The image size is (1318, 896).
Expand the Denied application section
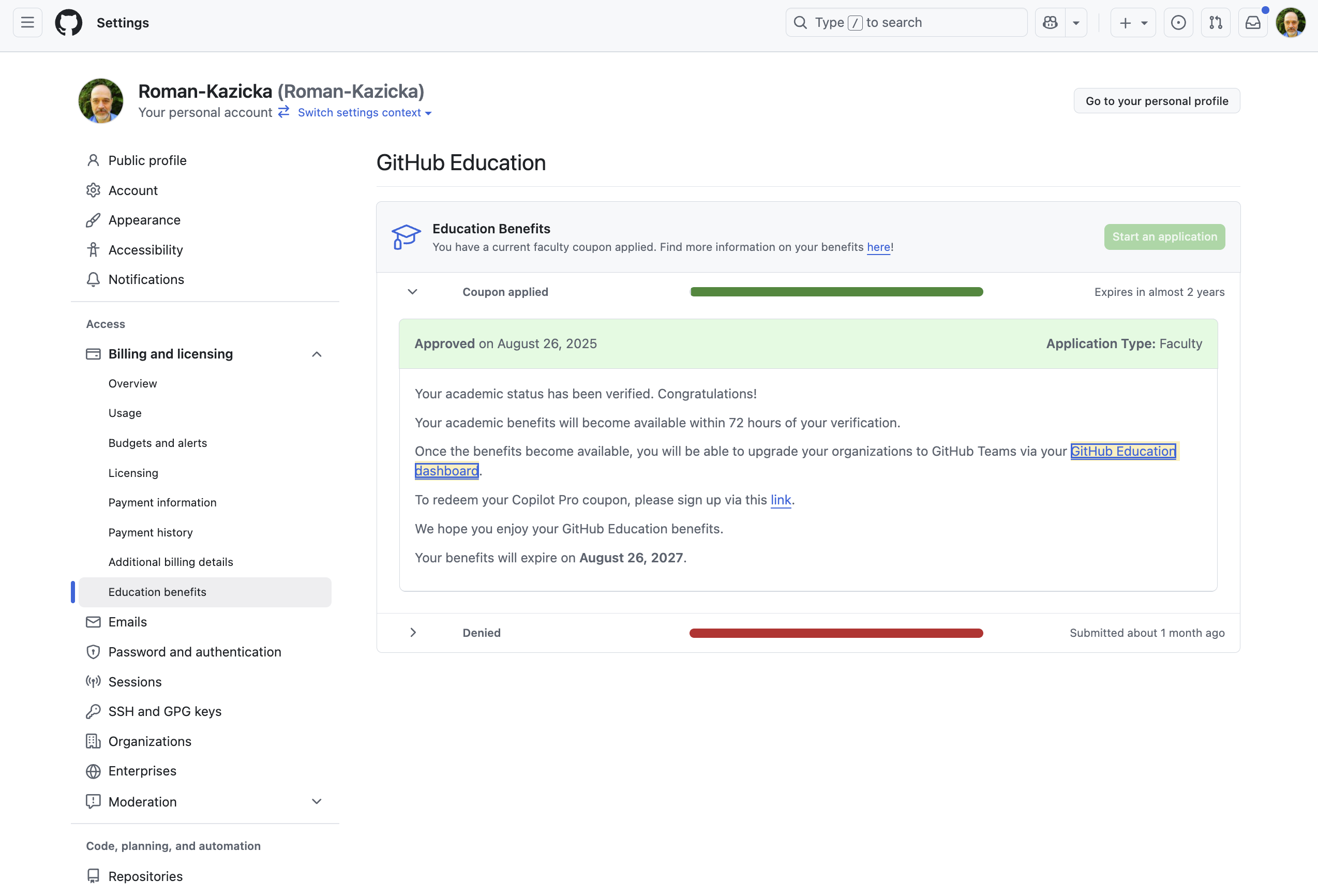point(412,632)
